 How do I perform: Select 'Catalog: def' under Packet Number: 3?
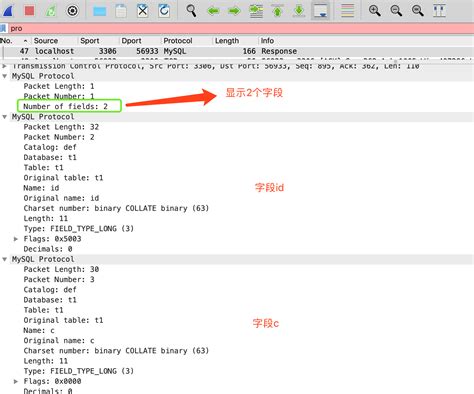[x=50, y=290]
